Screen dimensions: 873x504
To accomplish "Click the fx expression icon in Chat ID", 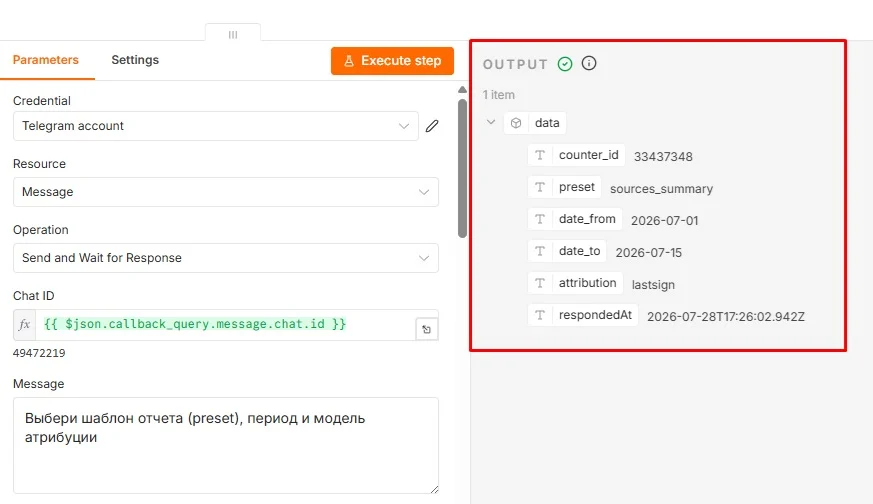I will click(x=24, y=325).
